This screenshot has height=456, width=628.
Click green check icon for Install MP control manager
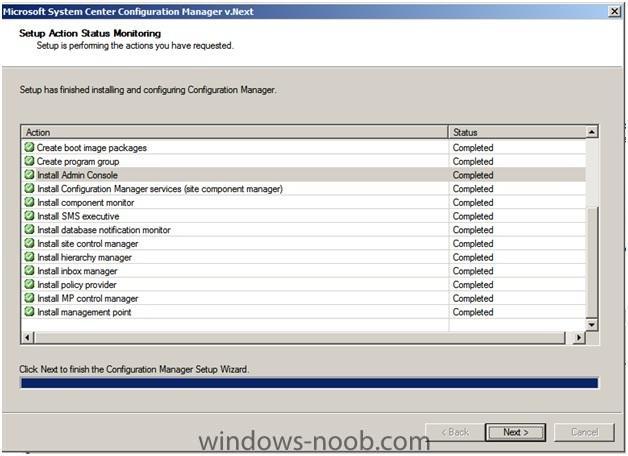[29, 298]
